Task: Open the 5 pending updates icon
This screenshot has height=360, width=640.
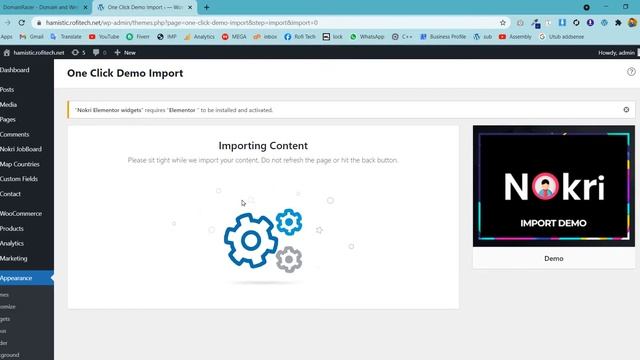Action: click(x=78, y=53)
